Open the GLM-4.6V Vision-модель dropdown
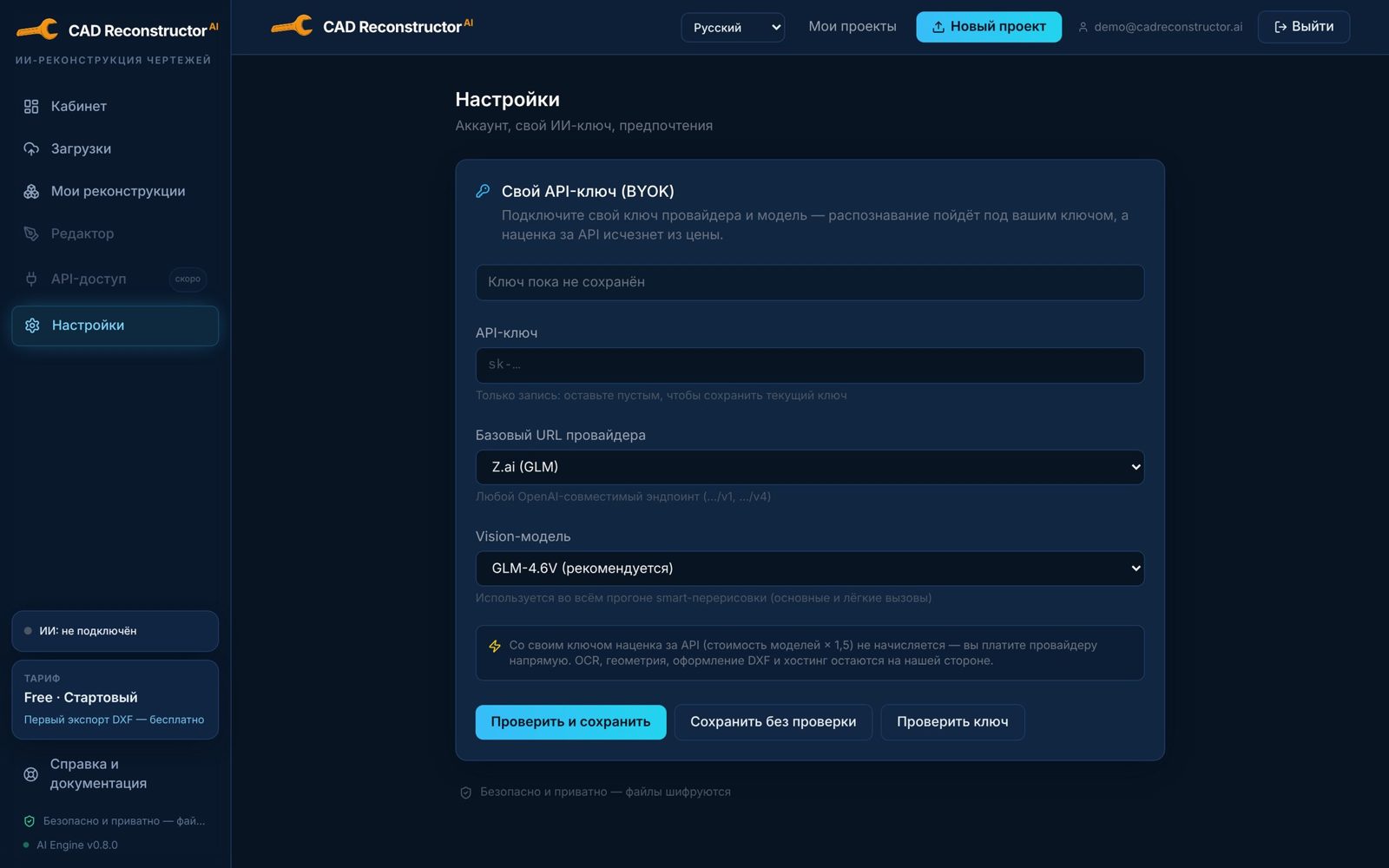This screenshot has height=868, width=1389. [809, 569]
